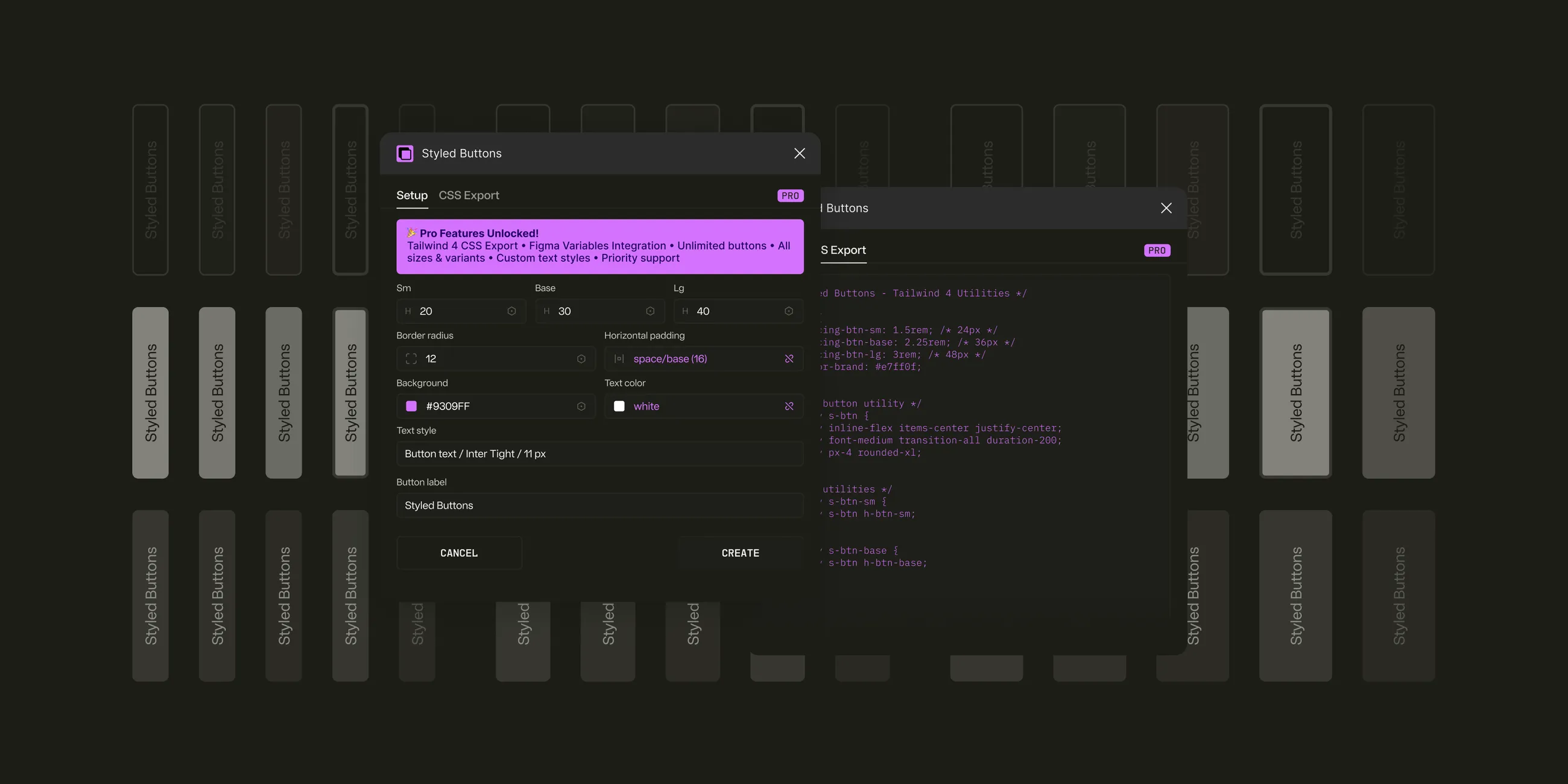The image size is (1568, 784).
Task: Detach the space/base variable from Horizontal padding
Action: (x=789, y=358)
